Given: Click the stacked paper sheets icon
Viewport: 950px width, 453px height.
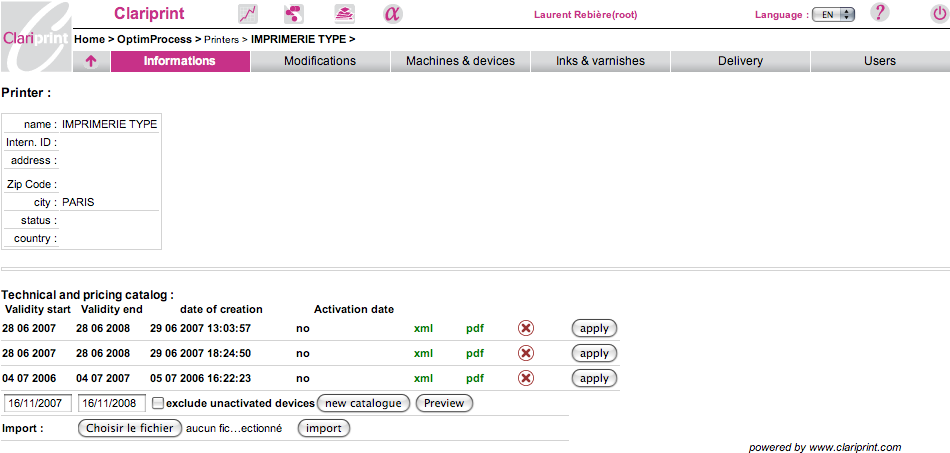Looking at the screenshot, I should [344, 14].
